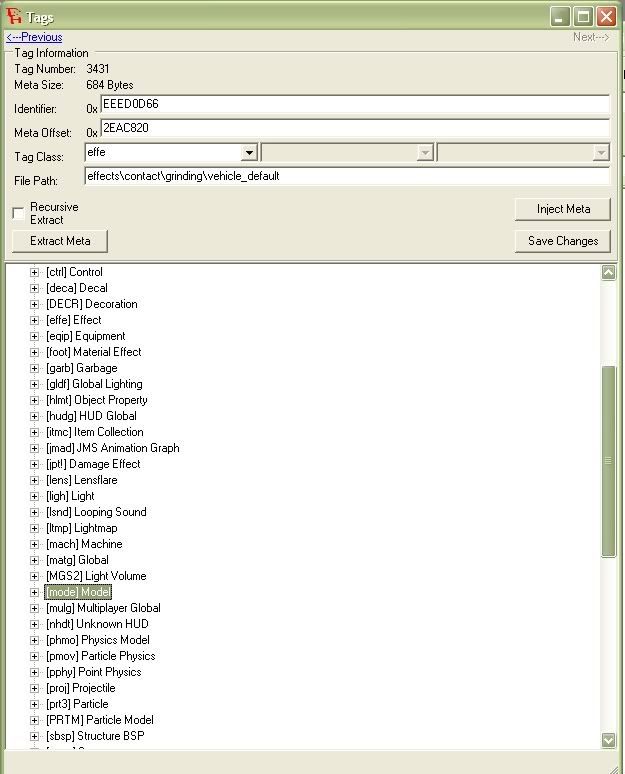
Task: Click the tree scrollbar up arrow
Action: pyautogui.click(x=608, y=272)
